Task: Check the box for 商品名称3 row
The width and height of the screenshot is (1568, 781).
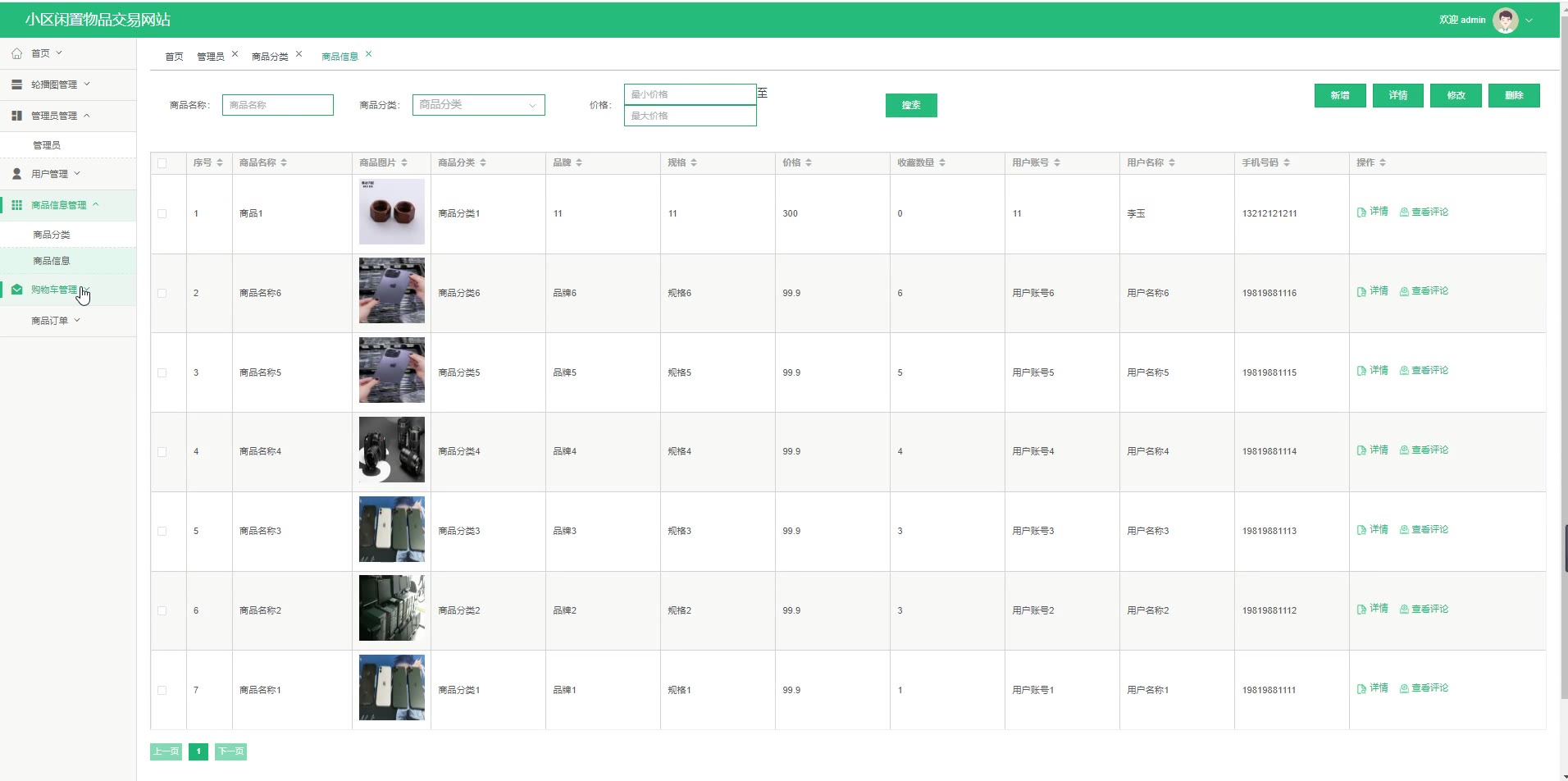Action: tap(162, 532)
